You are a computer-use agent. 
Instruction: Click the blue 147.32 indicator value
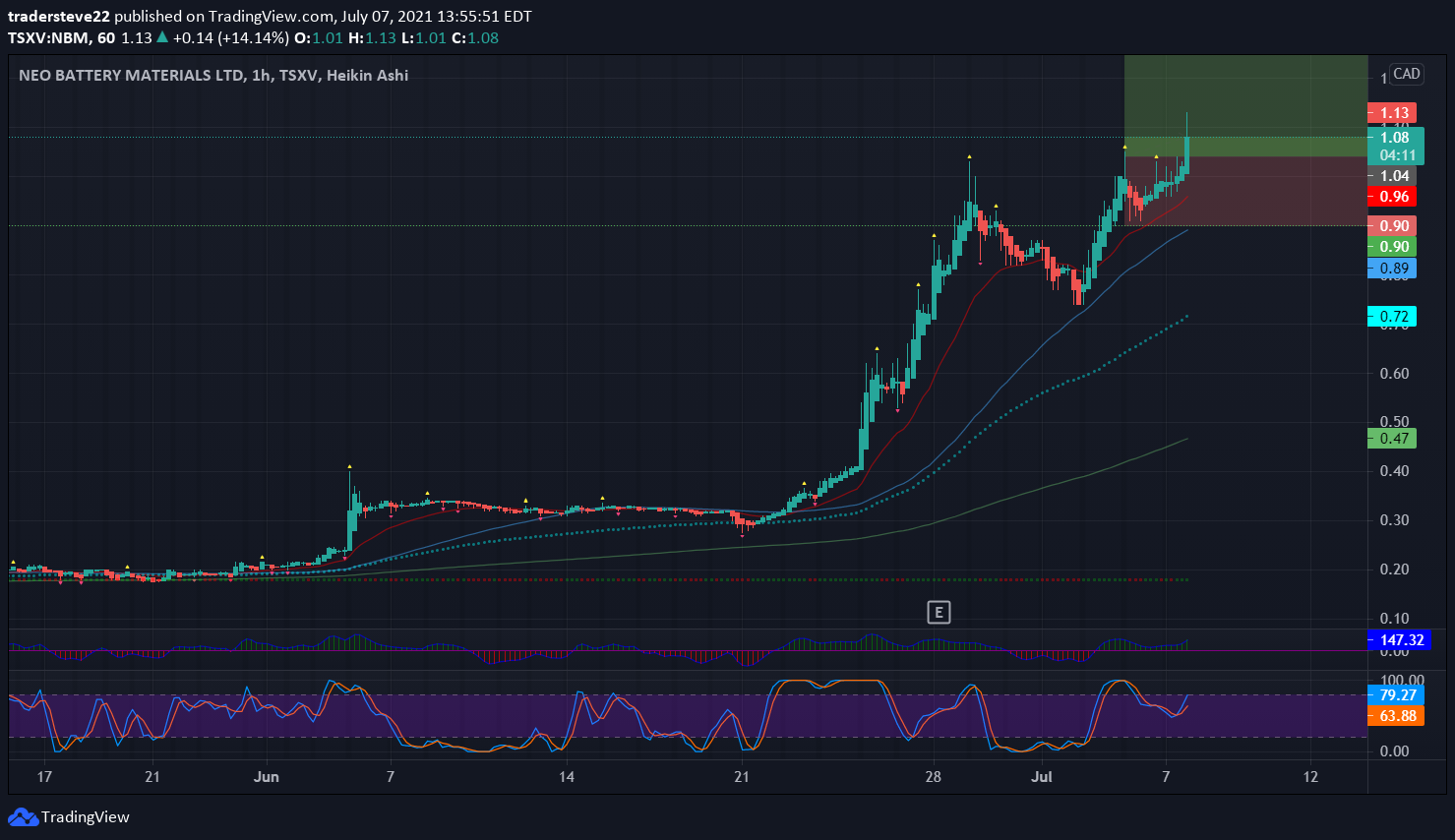(x=1400, y=640)
